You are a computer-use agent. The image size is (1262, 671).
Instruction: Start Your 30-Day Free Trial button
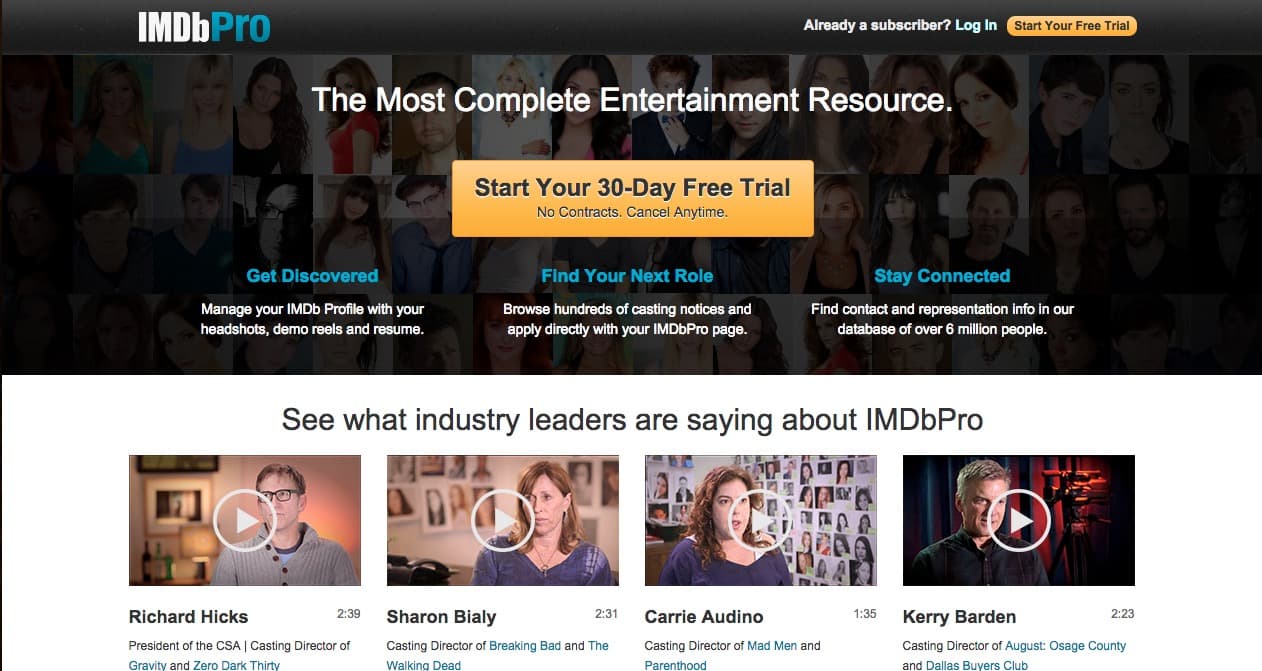pos(632,198)
